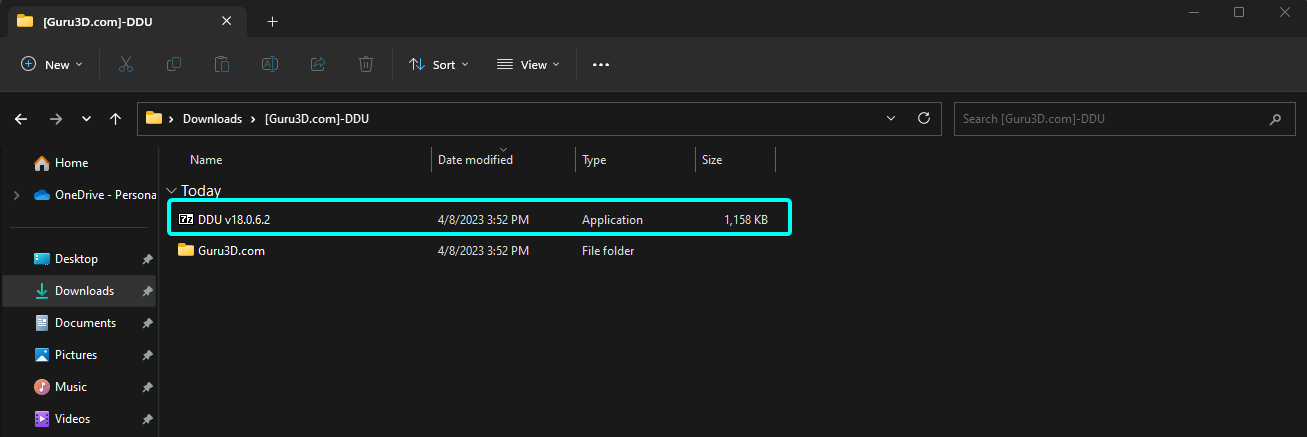Click the Share icon in toolbar
The width and height of the screenshot is (1307, 437).
[318, 64]
